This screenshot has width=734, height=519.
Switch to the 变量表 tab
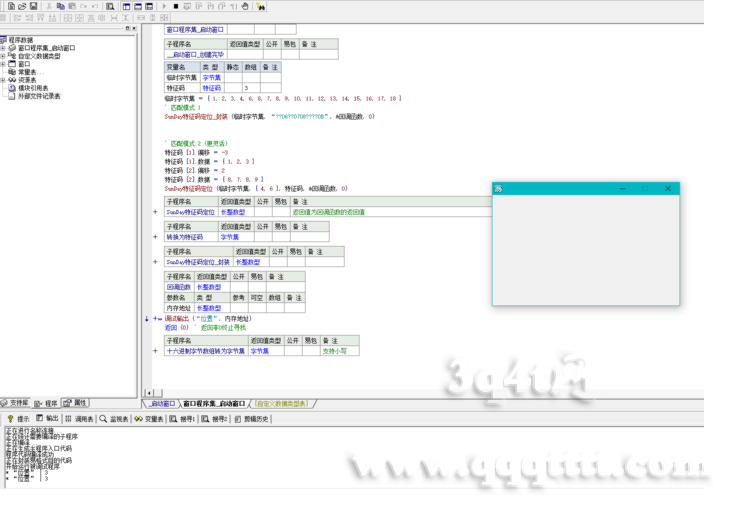[149, 418]
